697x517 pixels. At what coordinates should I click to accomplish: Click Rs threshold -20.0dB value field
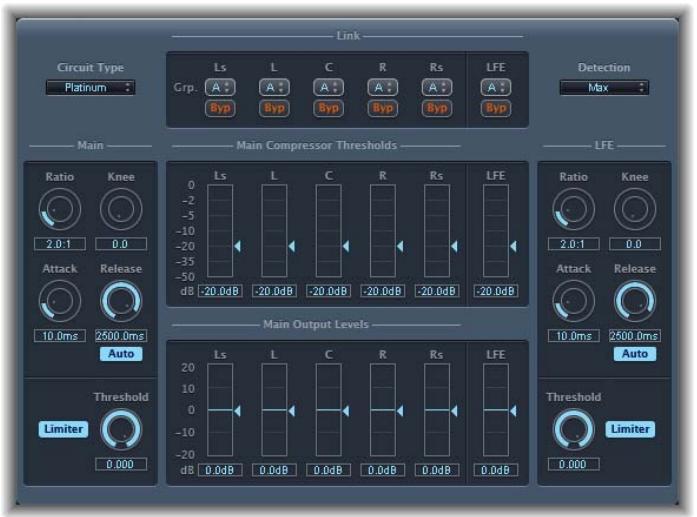(x=437, y=291)
